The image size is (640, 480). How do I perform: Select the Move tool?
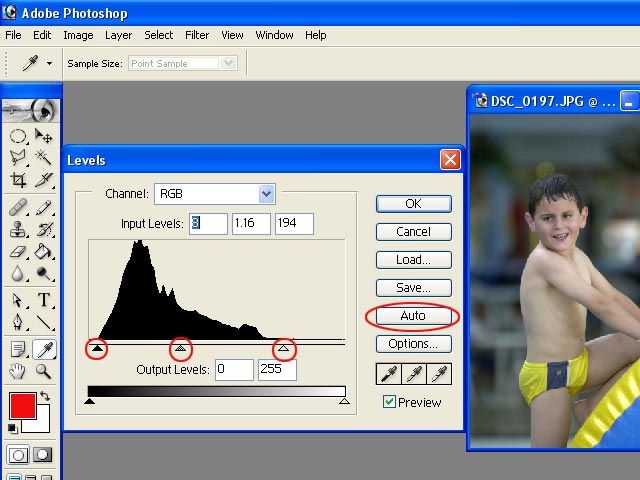pos(43,136)
